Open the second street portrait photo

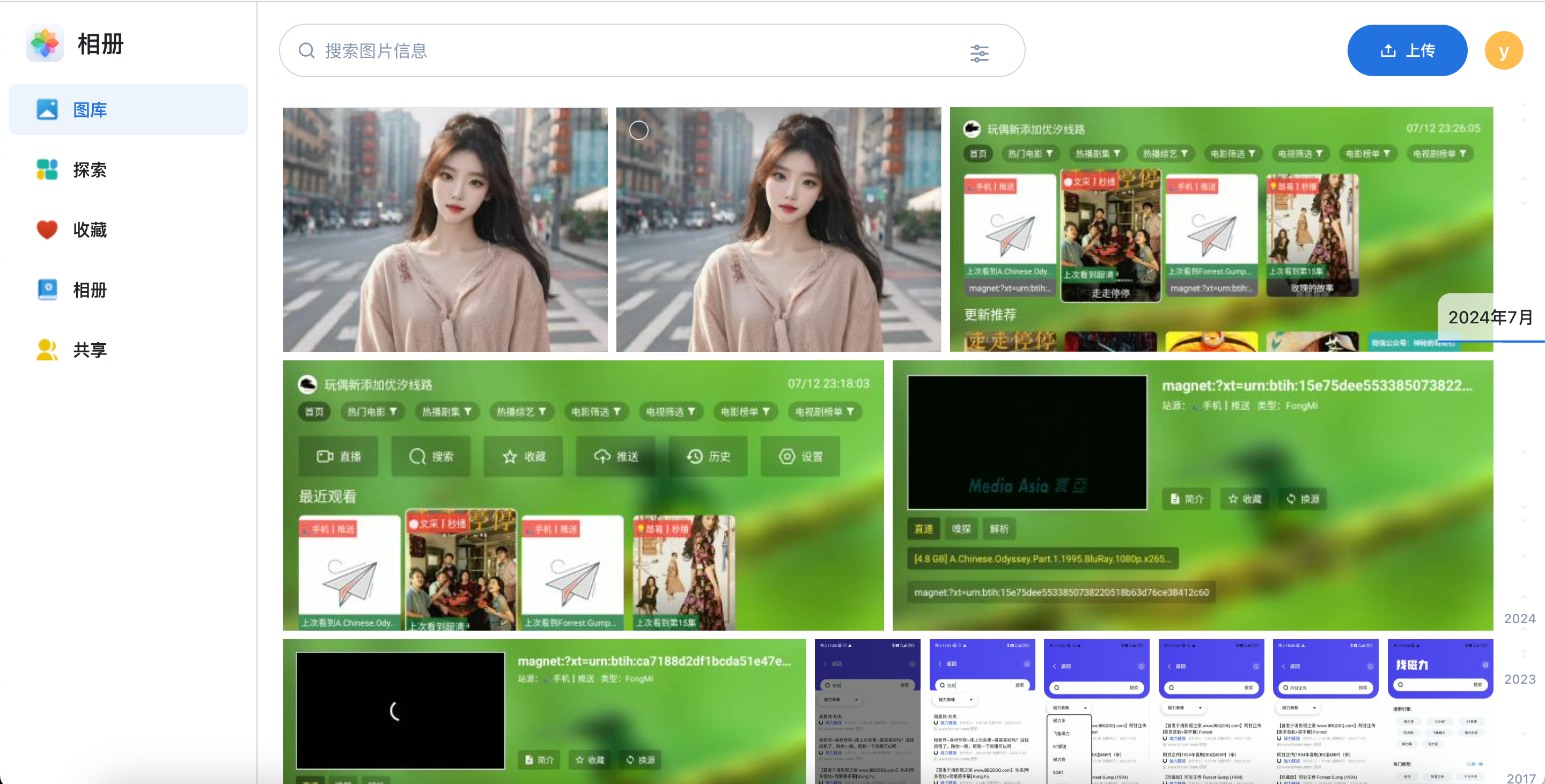[x=778, y=230]
